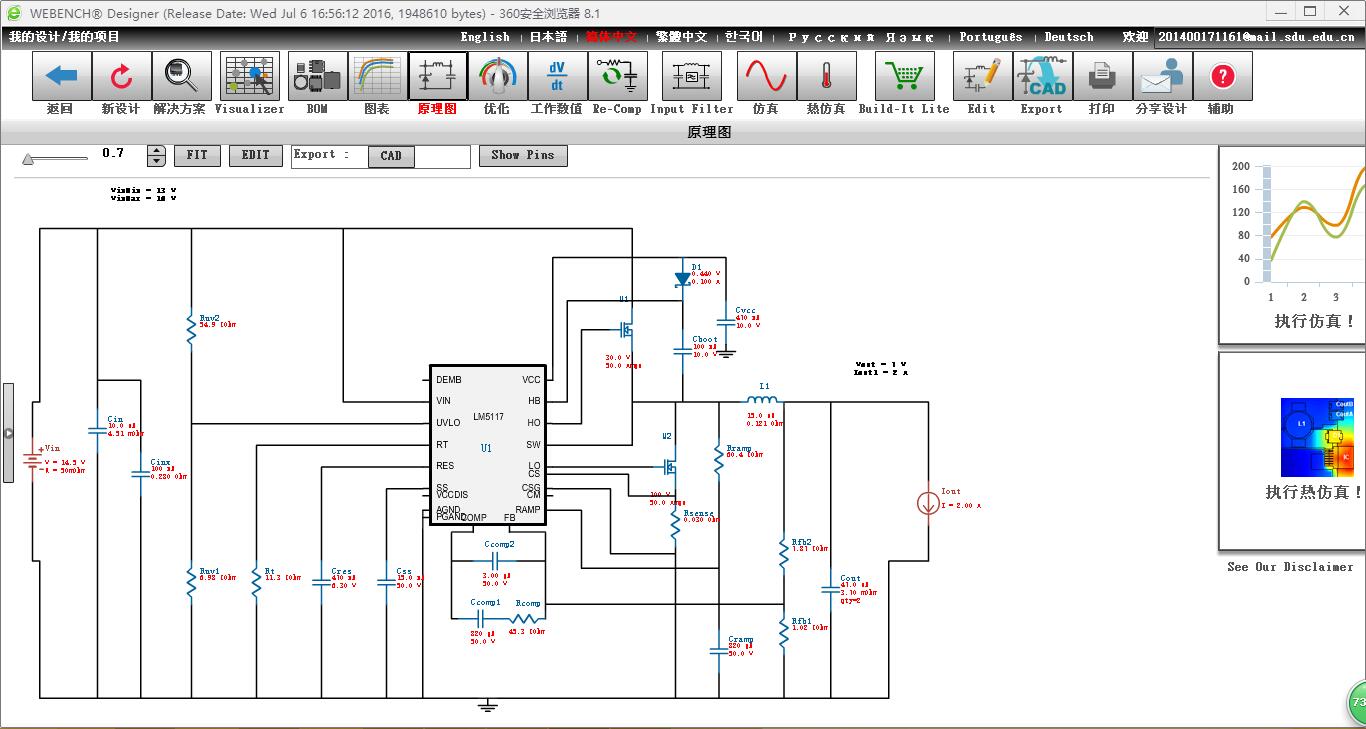Open Build-It Lite shopping cart
1366x729 pixels.
click(904, 76)
